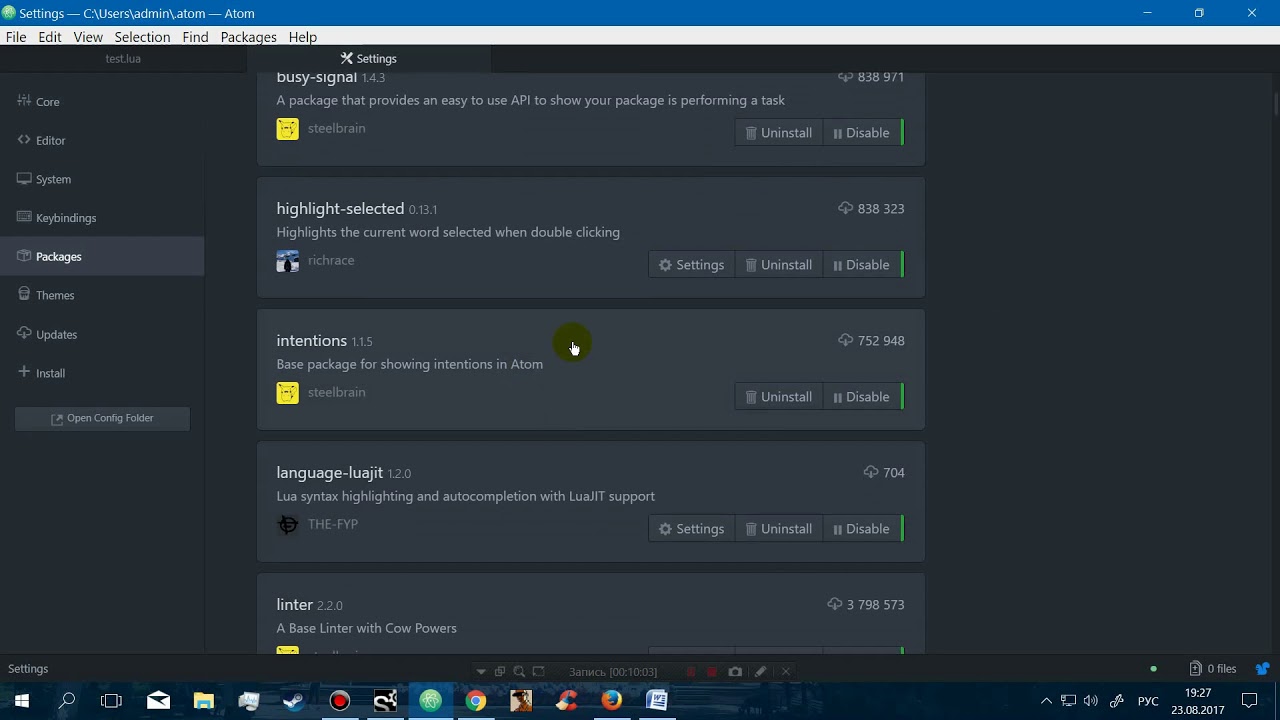Uninstall the busy-signal package
The width and height of the screenshot is (1280, 720).
(x=779, y=133)
